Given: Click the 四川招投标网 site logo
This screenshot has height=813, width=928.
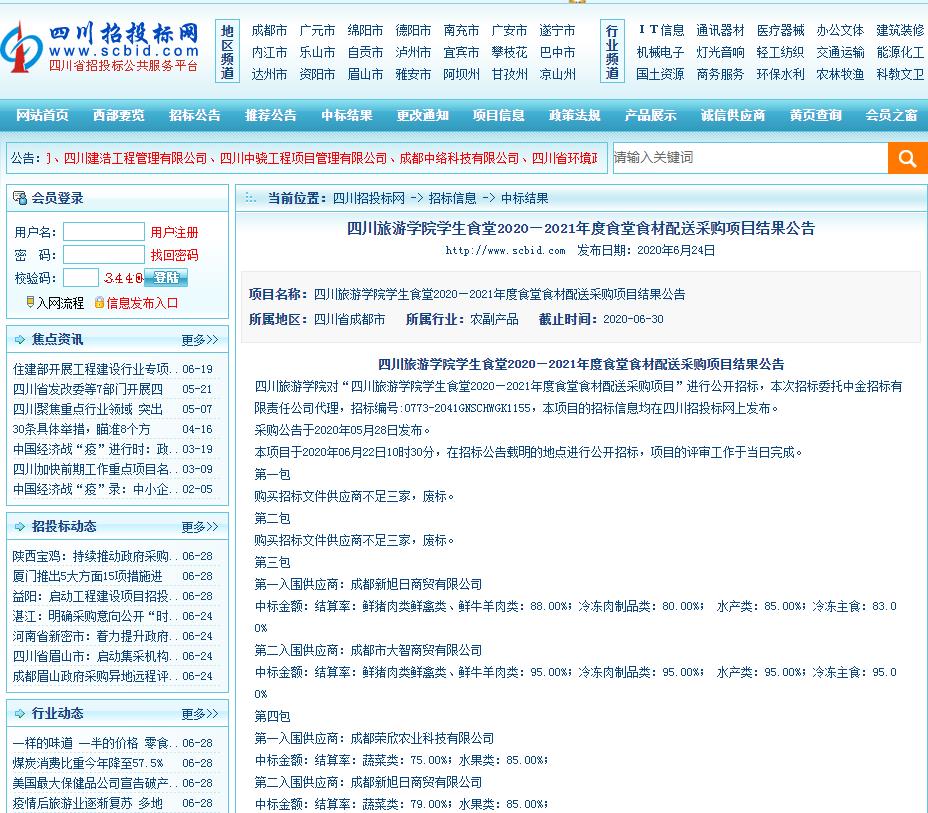Looking at the screenshot, I should (x=99, y=49).
